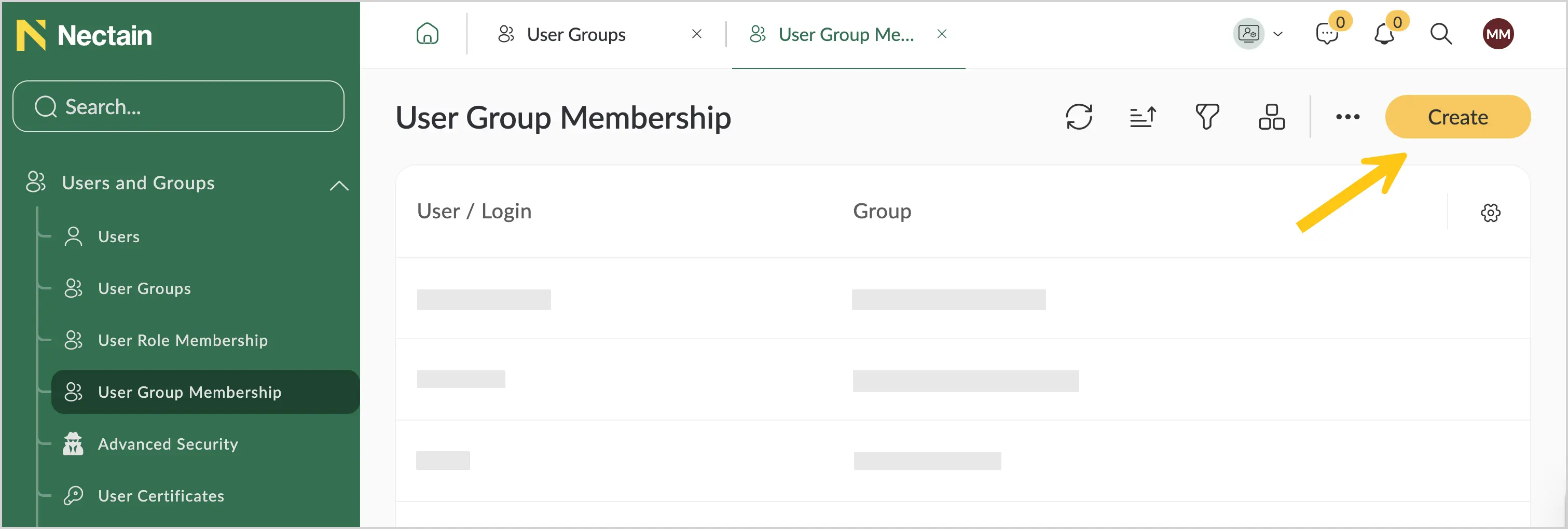Close the User Groups tab
The image size is (1568, 529).
[697, 34]
